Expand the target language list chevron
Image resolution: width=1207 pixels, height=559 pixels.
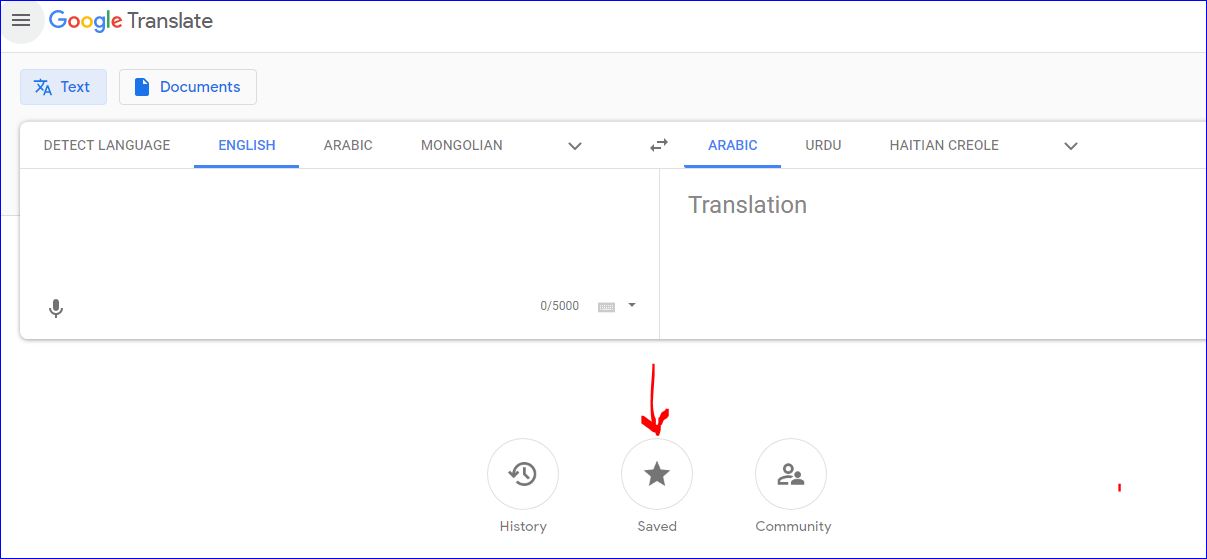tap(1071, 146)
